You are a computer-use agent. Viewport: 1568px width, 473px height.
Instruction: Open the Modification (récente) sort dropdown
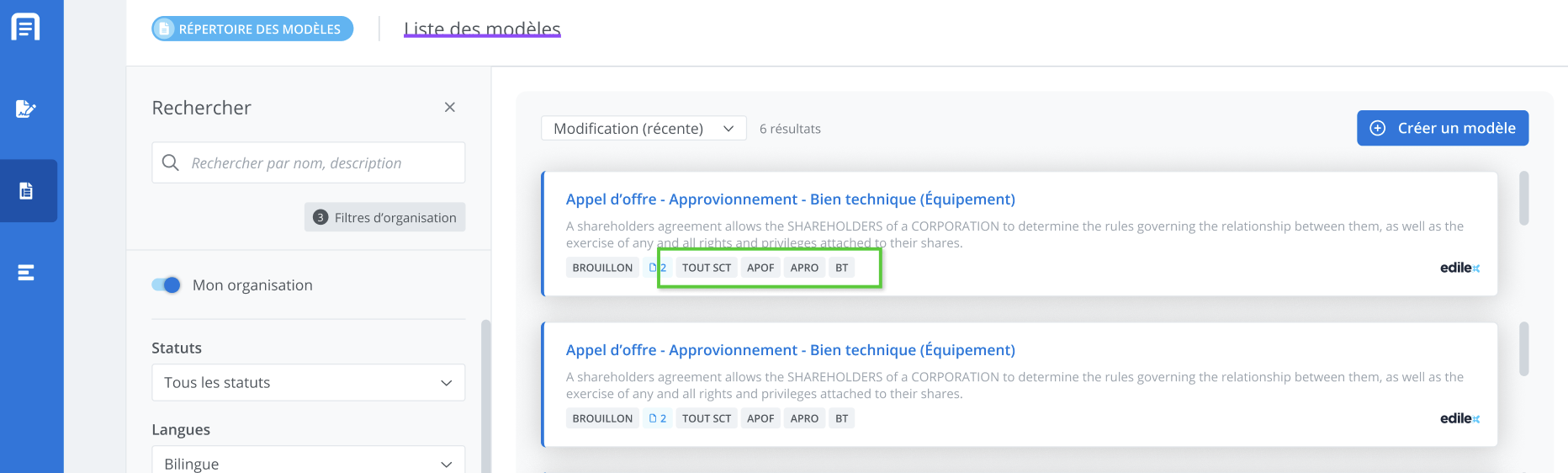pyautogui.click(x=644, y=129)
